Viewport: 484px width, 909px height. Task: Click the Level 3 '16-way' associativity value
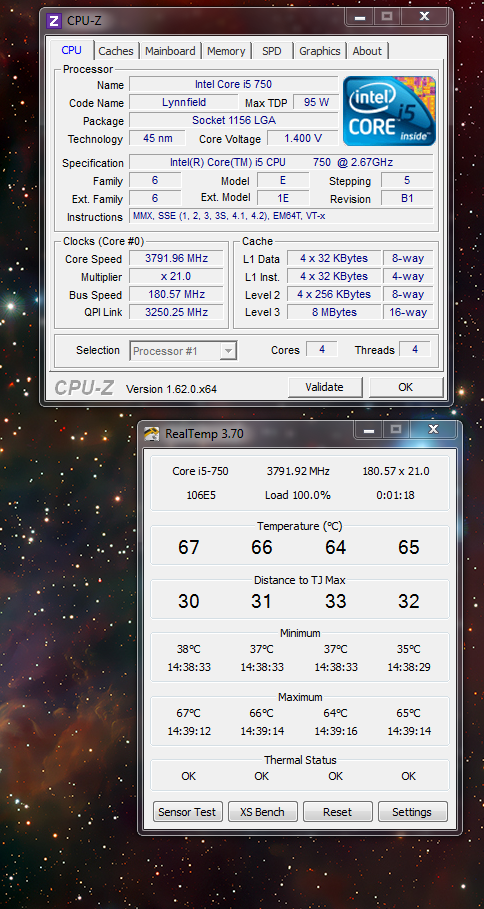point(408,312)
